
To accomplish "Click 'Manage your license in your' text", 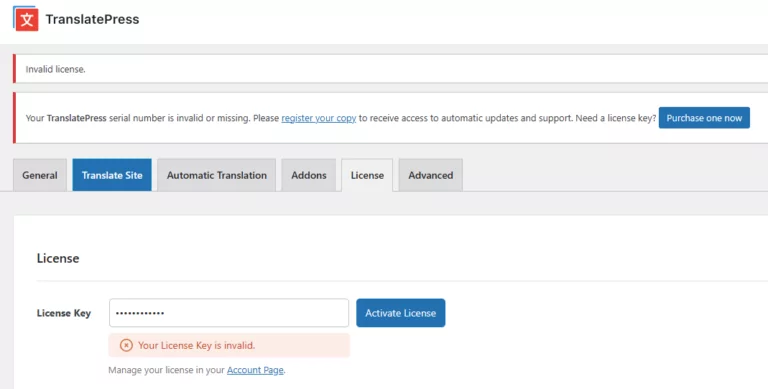I will pyautogui.click(x=167, y=370).
